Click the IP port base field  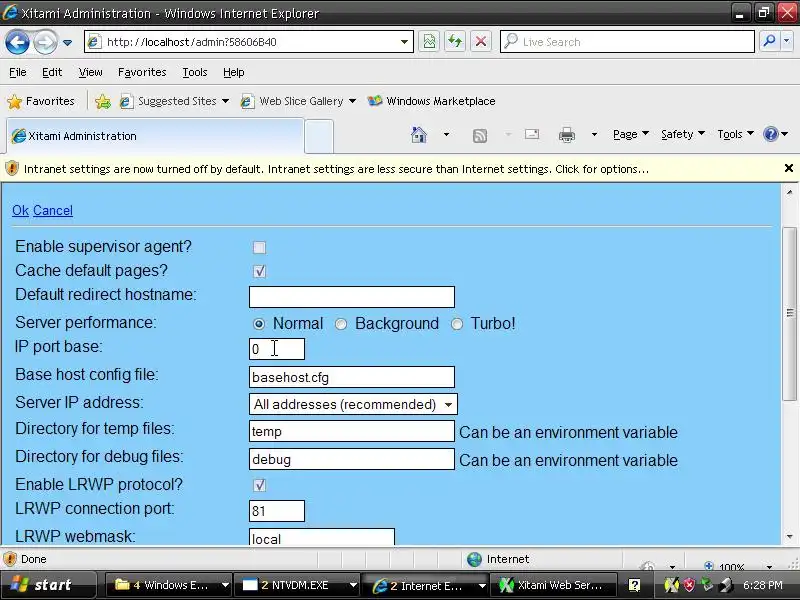click(277, 349)
